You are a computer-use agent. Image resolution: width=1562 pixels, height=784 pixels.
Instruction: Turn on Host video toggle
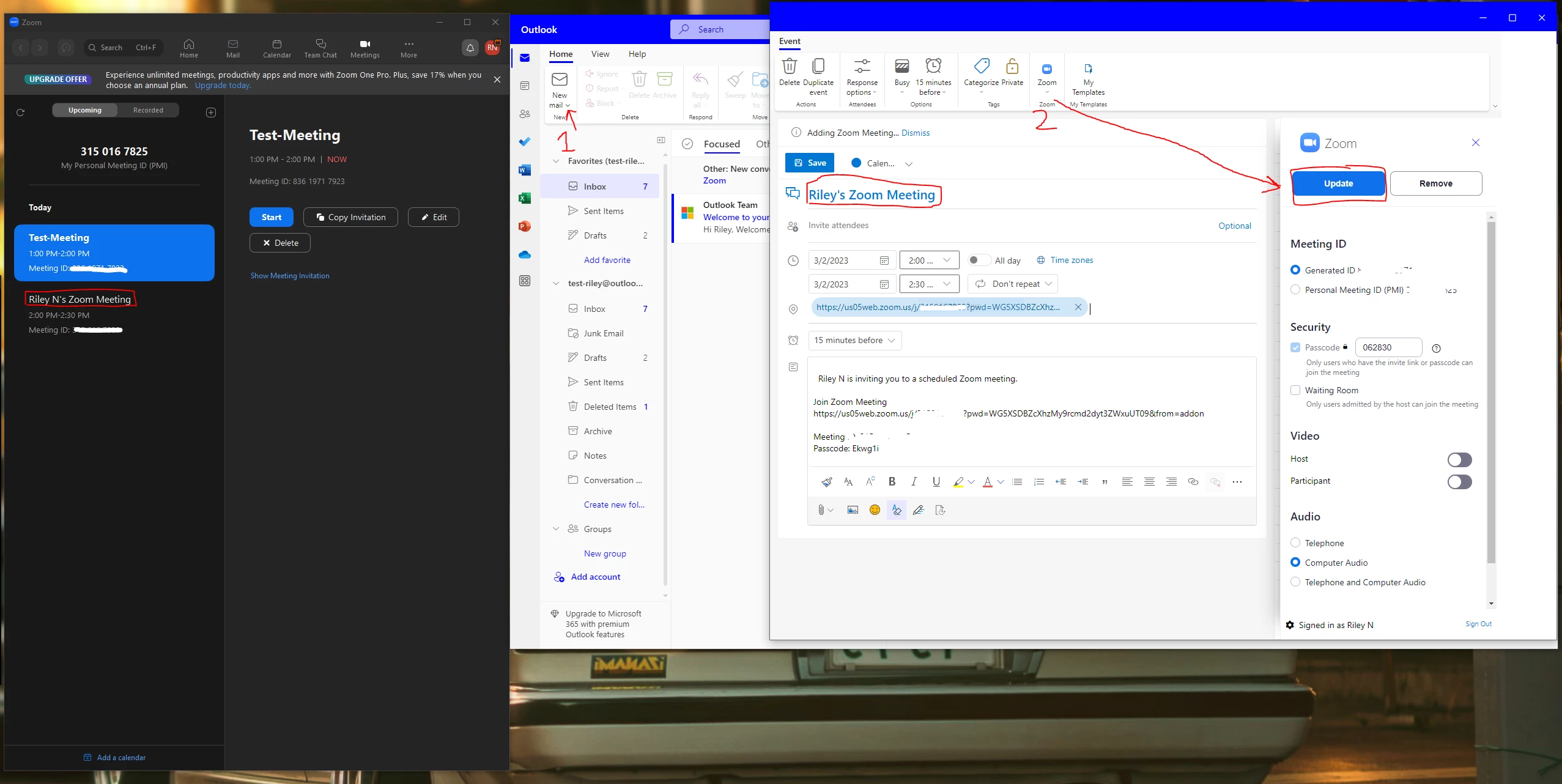pyautogui.click(x=1459, y=459)
